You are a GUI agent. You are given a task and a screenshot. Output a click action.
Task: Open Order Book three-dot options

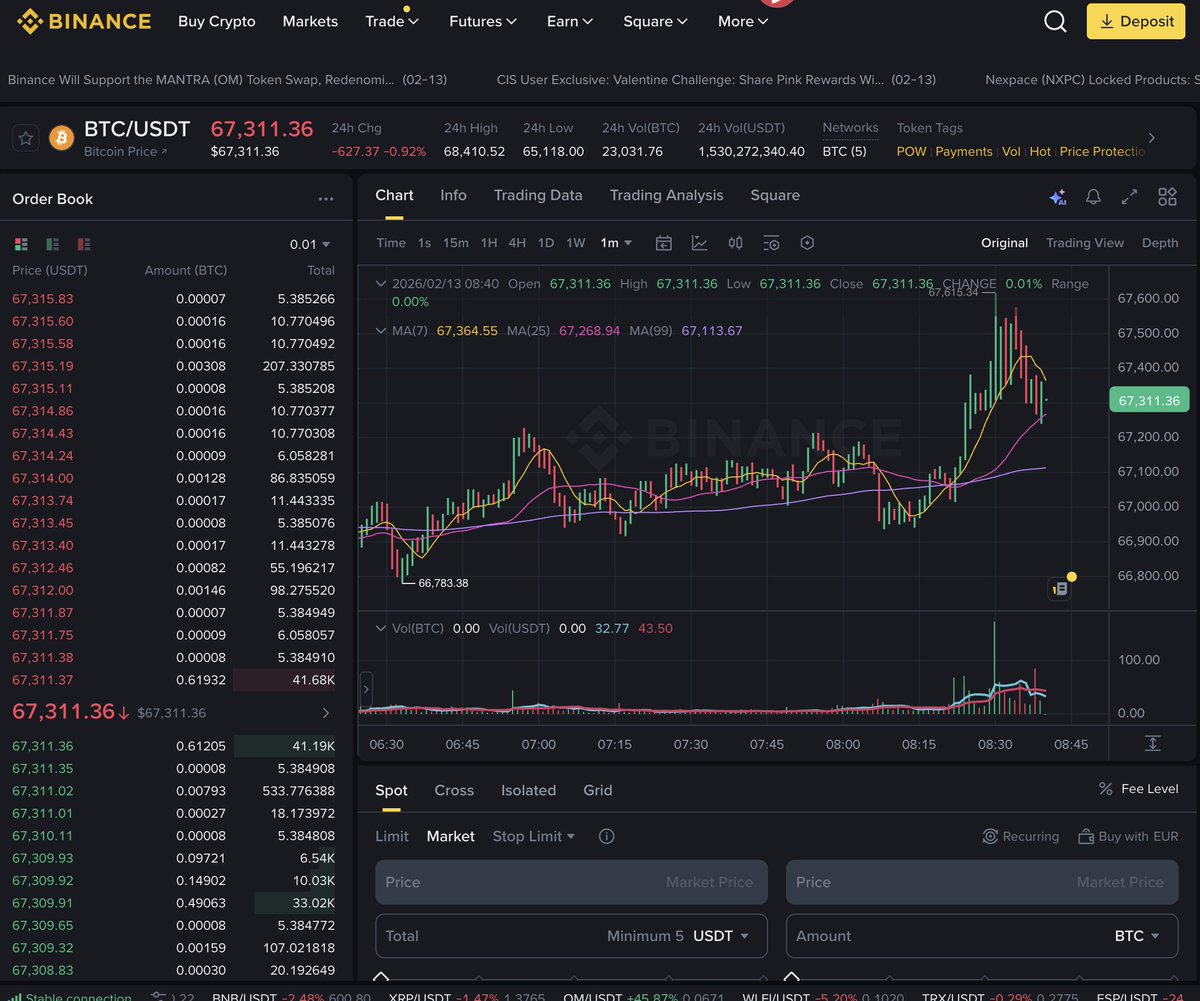point(326,199)
